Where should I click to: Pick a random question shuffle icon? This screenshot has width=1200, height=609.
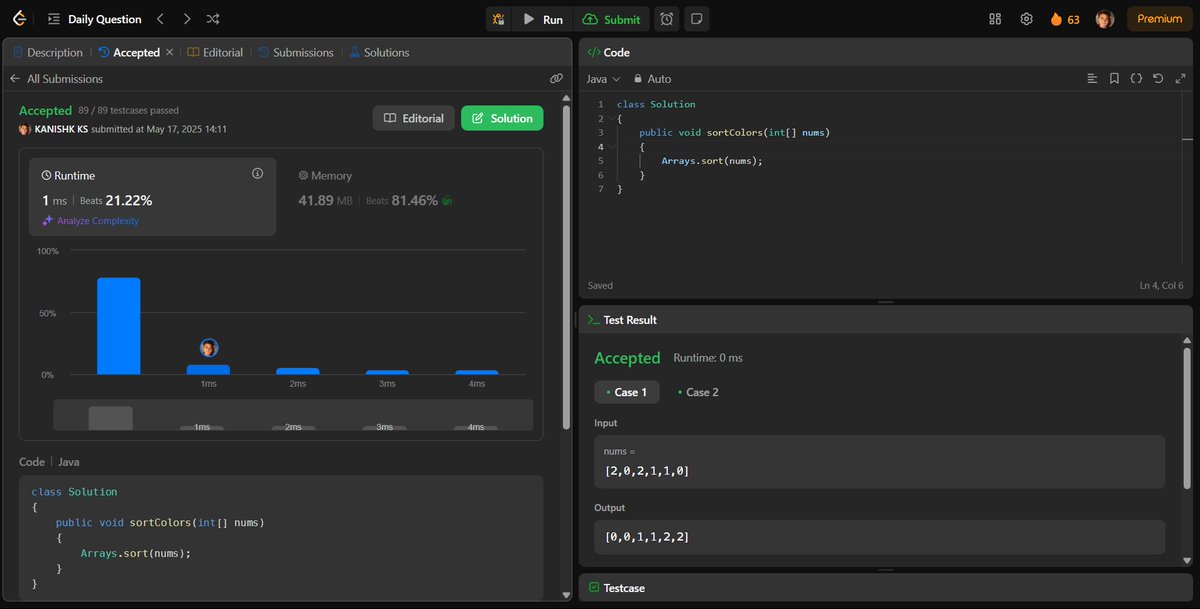pyautogui.click(x=213, y=19)
